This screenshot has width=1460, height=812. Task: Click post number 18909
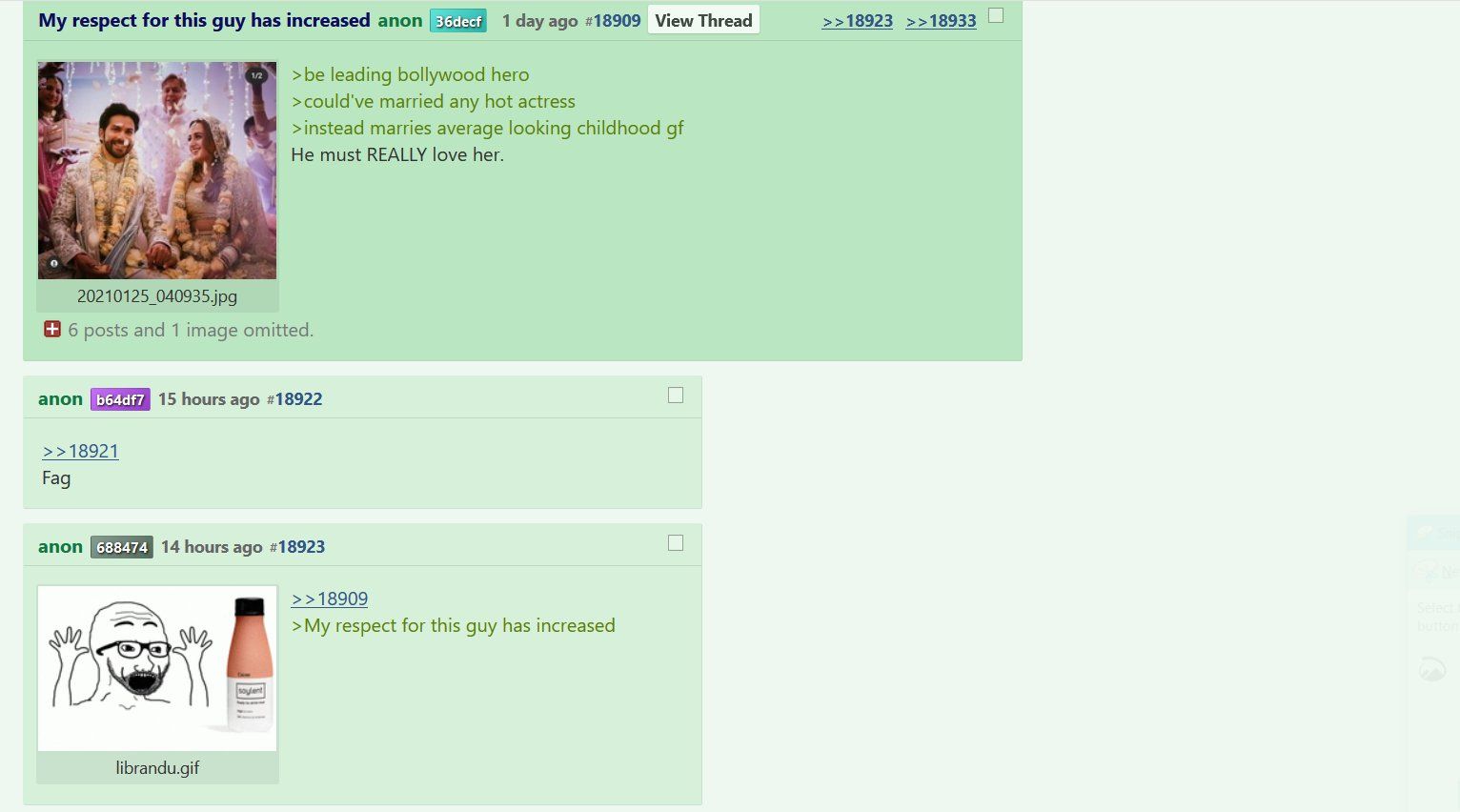[x=617, y=21]
